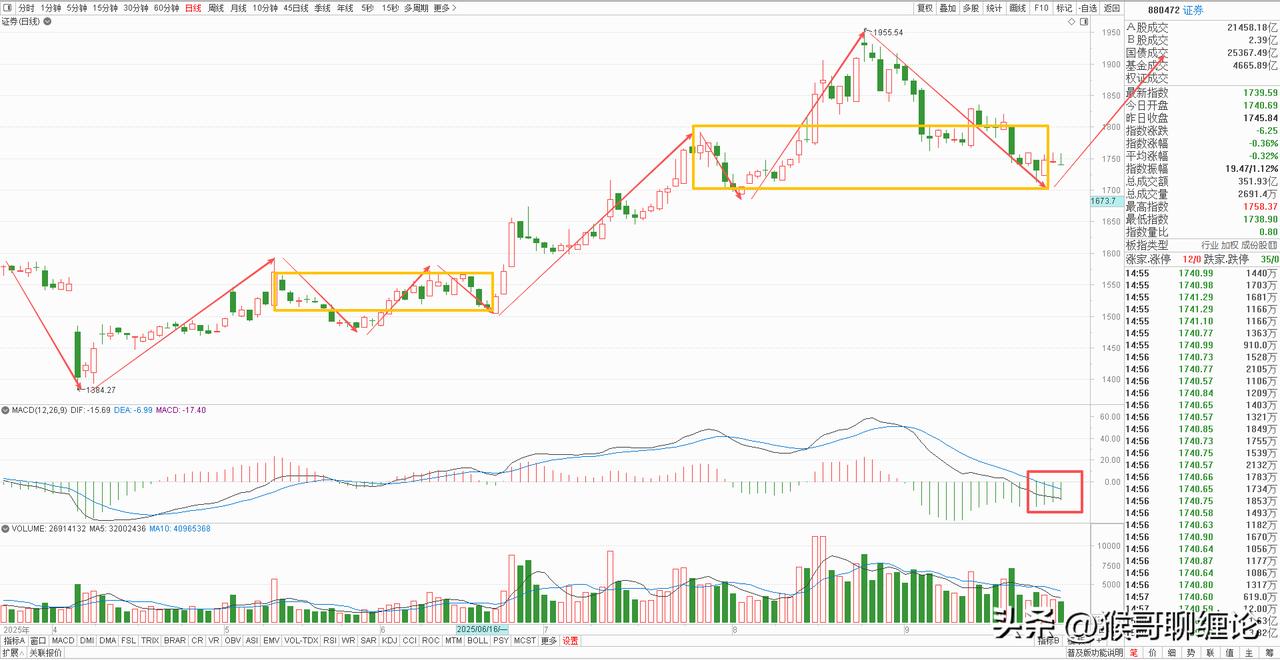1280x660 pixels.
Task: Open the chart dropdown next to 证券(日线)
Action: pyautogui.click(x=47, y=21)
